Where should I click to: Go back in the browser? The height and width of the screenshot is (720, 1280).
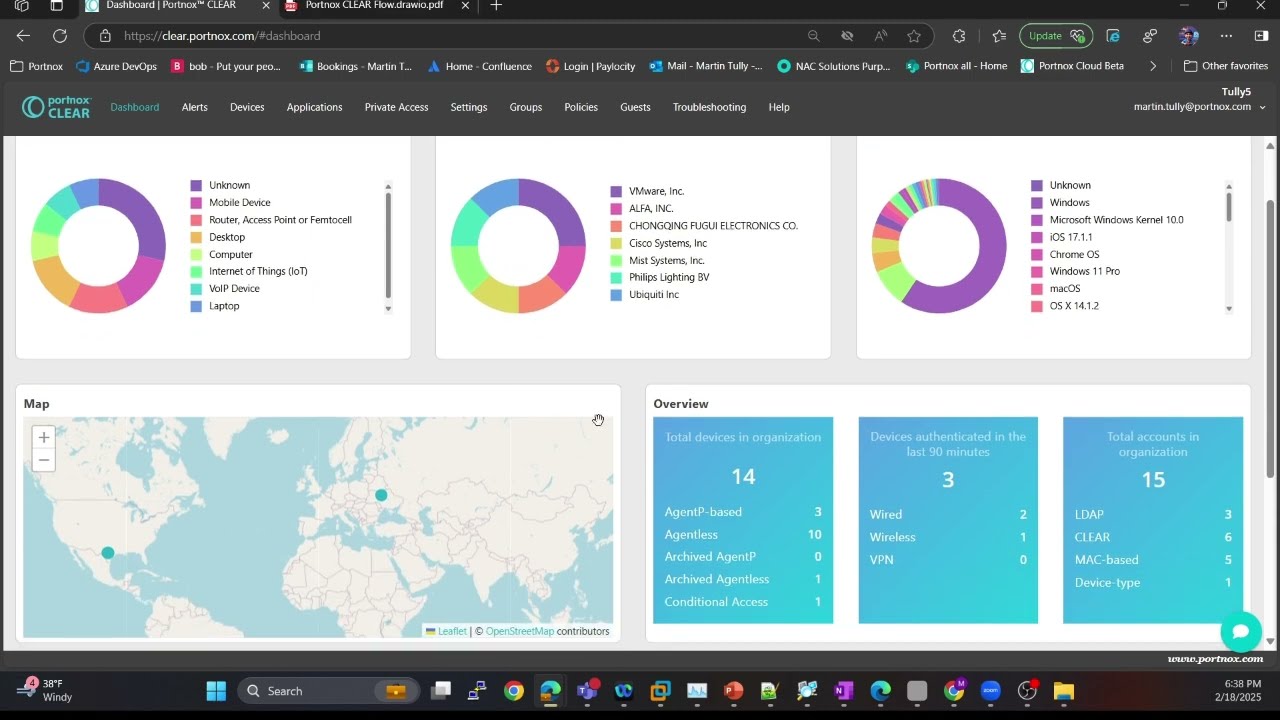coord(23,36)
